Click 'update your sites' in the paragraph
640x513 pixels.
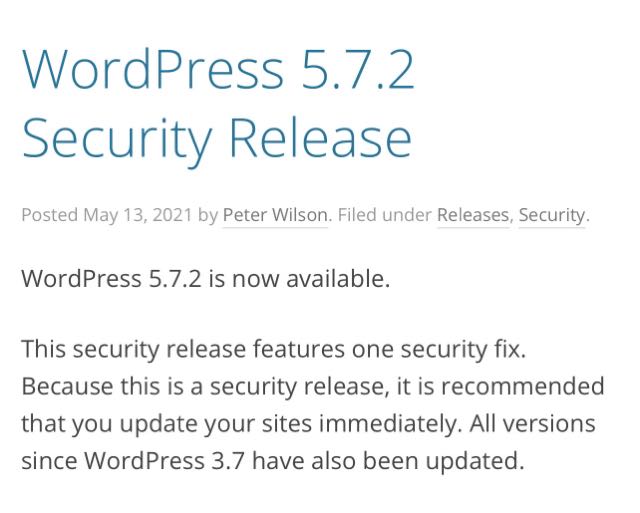(216, 424)
